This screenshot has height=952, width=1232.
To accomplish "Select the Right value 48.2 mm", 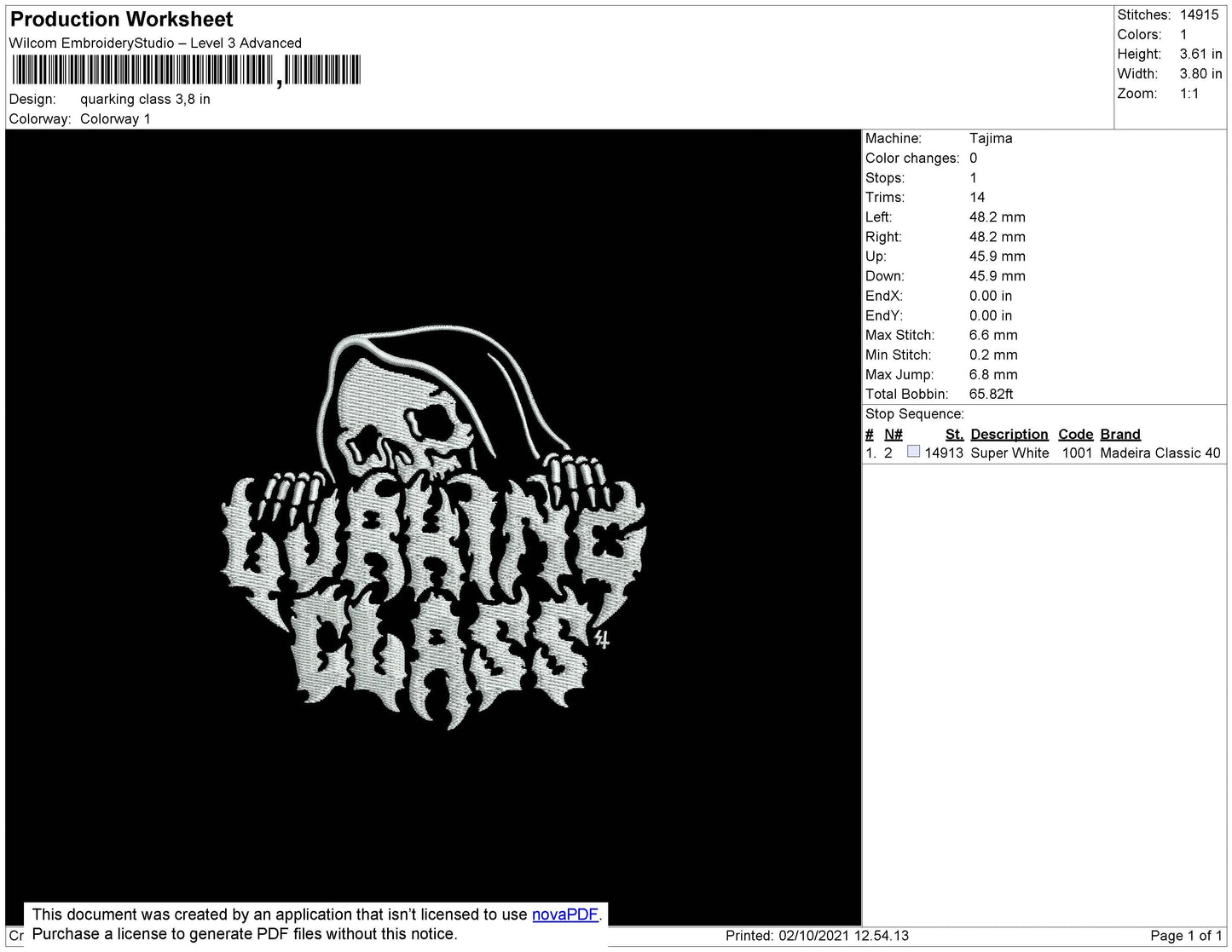I will click(x=998, y=236).
